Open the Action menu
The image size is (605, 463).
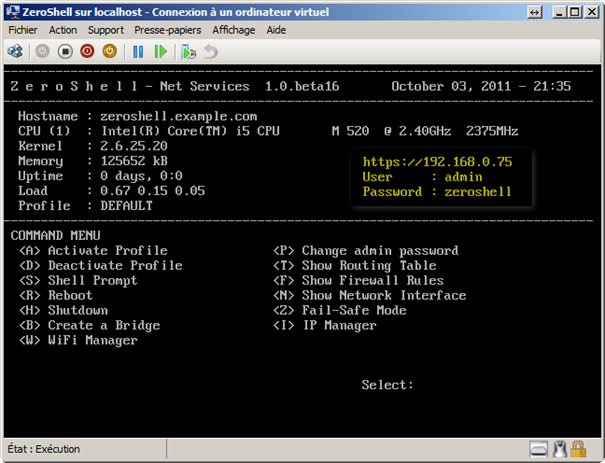(63, 30)
